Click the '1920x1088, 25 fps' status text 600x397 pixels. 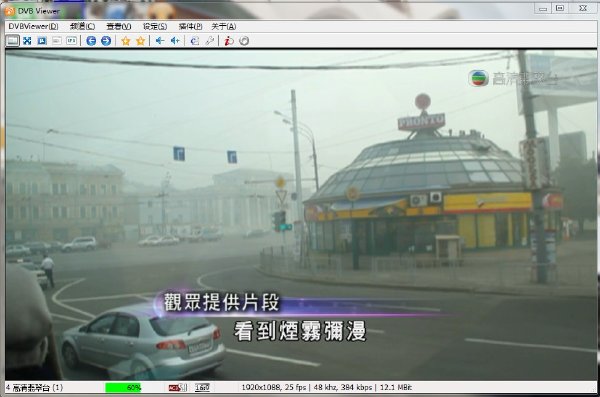[274, 387]
